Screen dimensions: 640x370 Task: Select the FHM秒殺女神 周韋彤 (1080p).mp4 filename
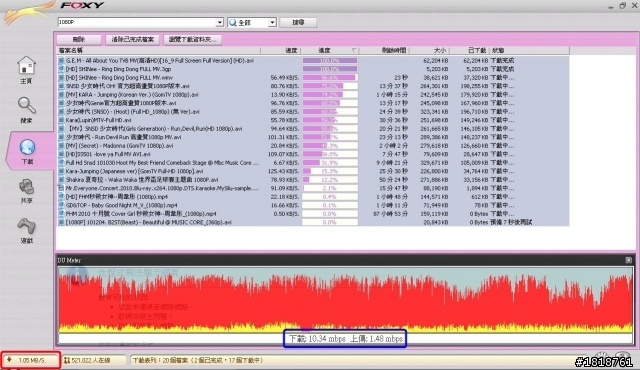pyautogui.click(x=116, y=197)
